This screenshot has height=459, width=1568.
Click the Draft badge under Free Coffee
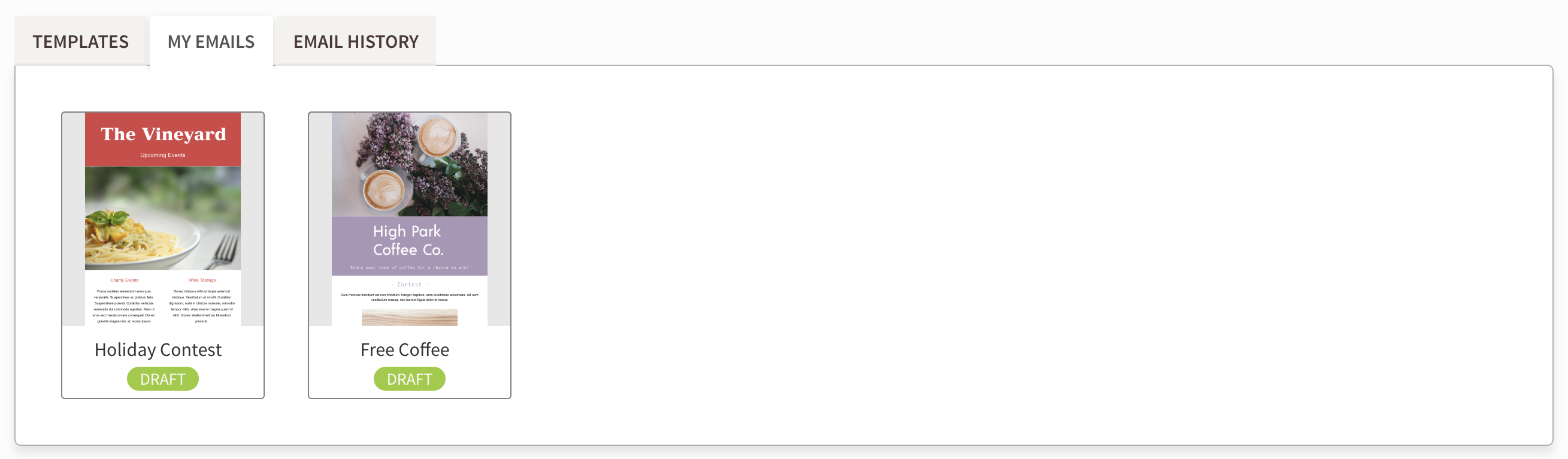coord(409,379)
